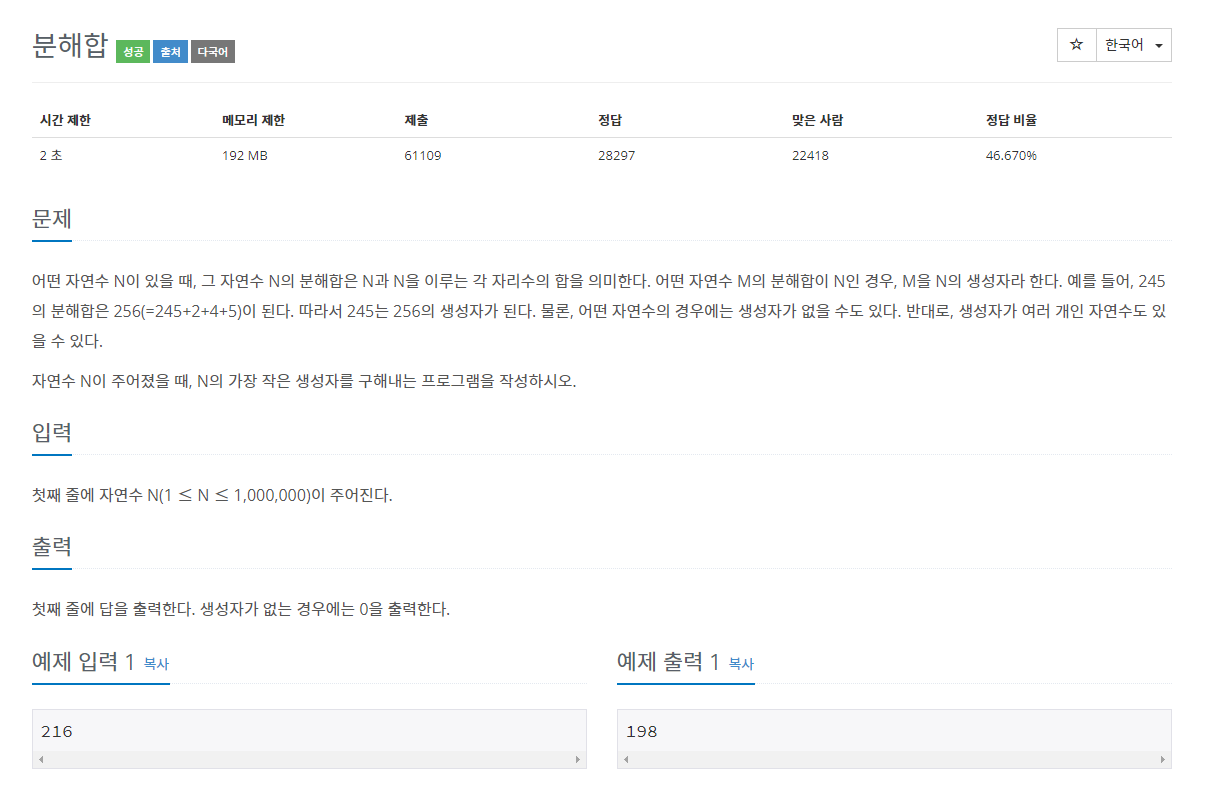The width and height of the screenshot is (1227, 795).
Task: Click the 제출 column header
Action: 417,120
